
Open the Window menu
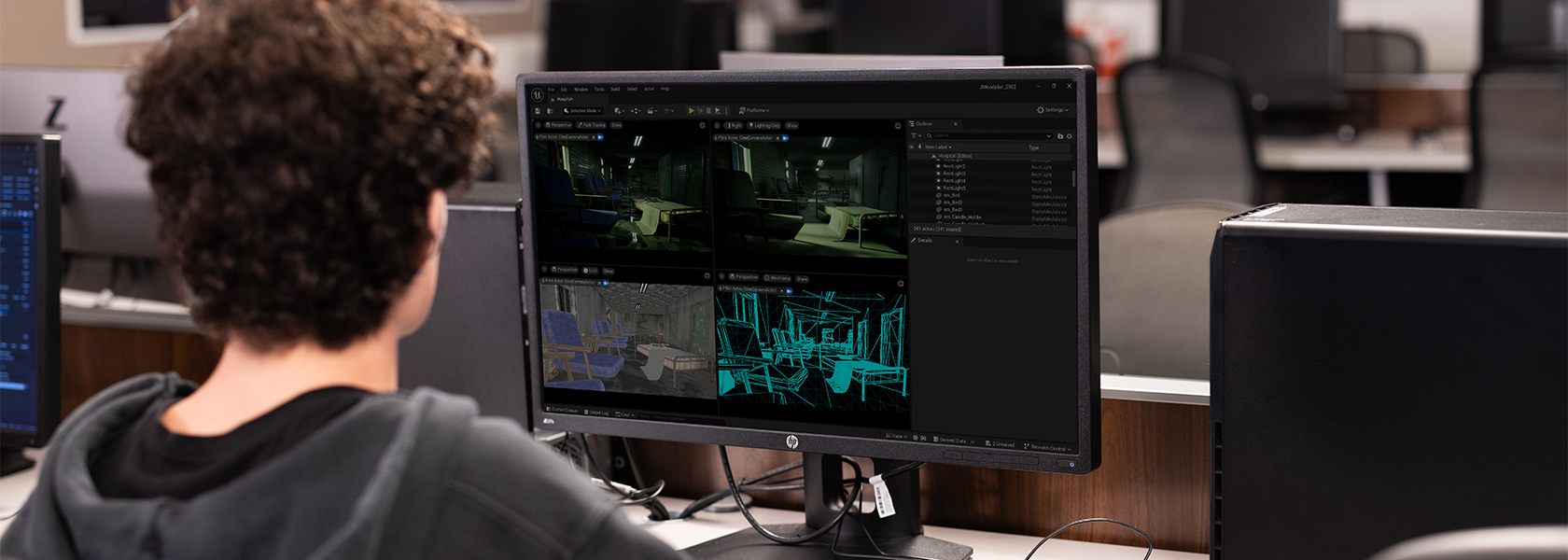coord(581,90)
